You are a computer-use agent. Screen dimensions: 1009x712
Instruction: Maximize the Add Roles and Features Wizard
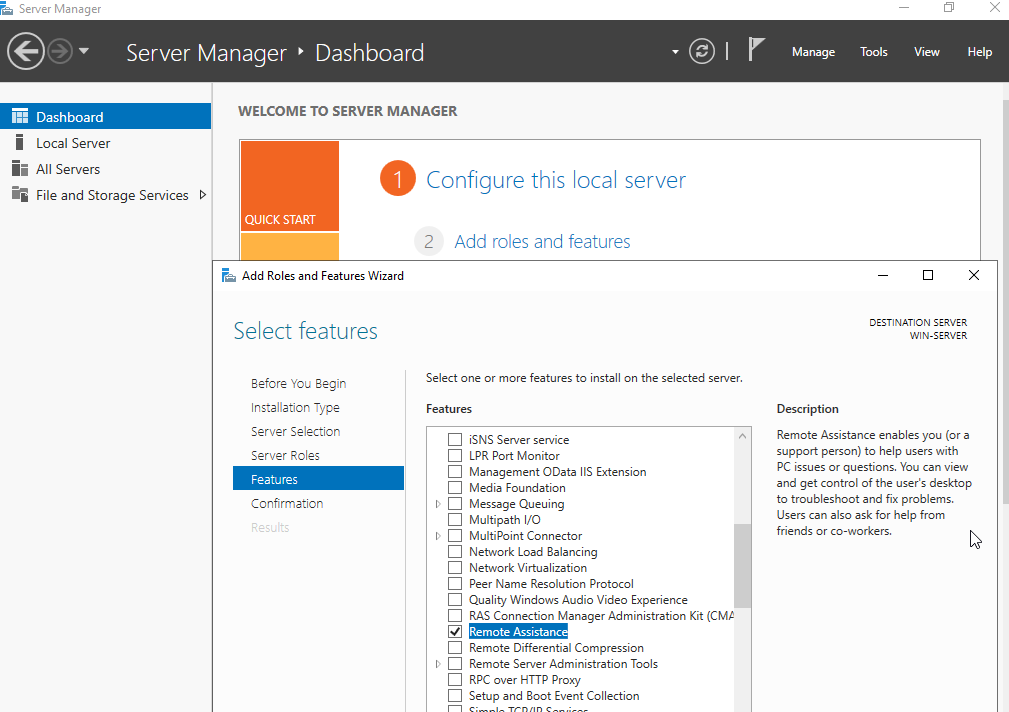(x=928, y=276)
